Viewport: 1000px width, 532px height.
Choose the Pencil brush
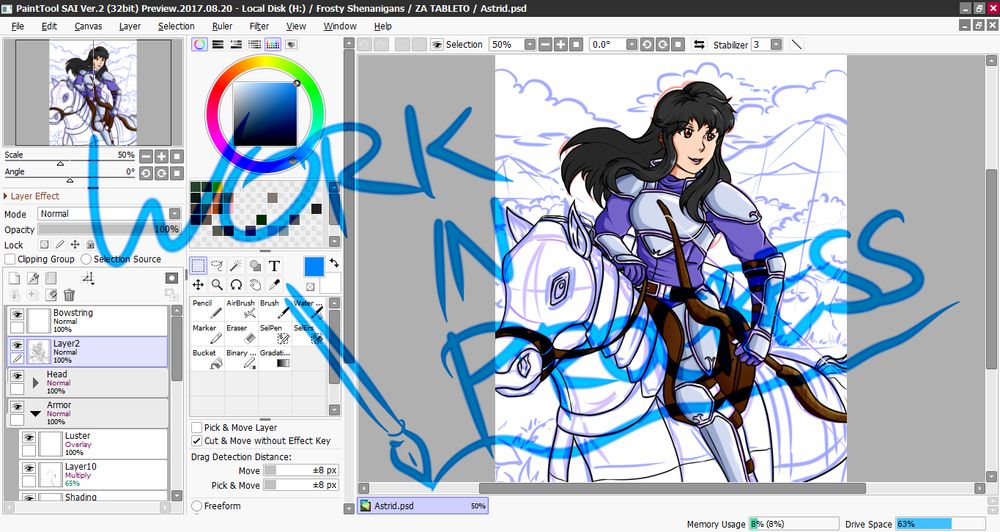tap(207, 309)
